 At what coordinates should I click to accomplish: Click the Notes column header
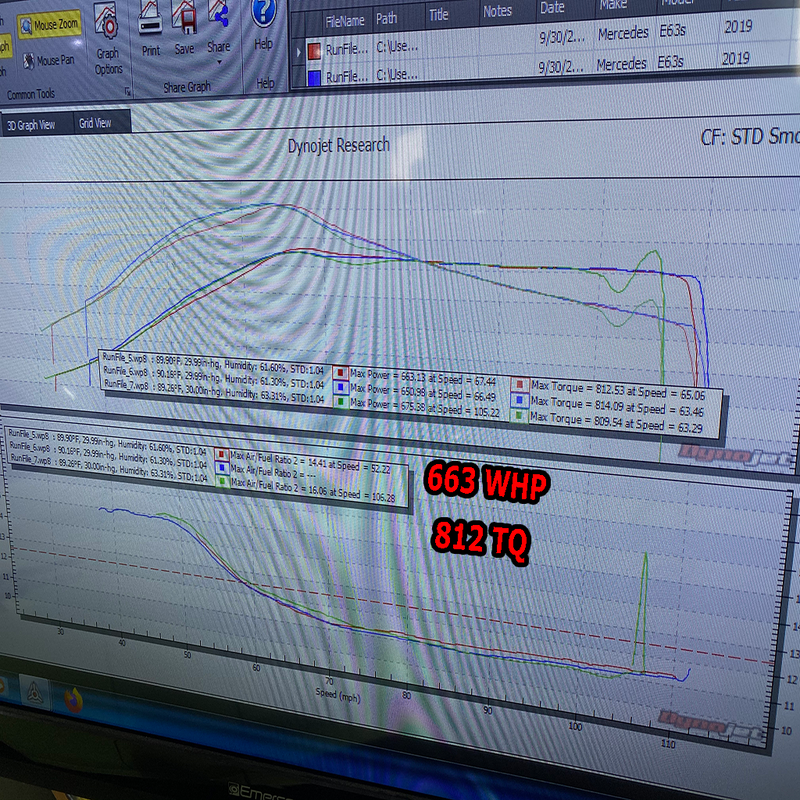pos(496,11)
